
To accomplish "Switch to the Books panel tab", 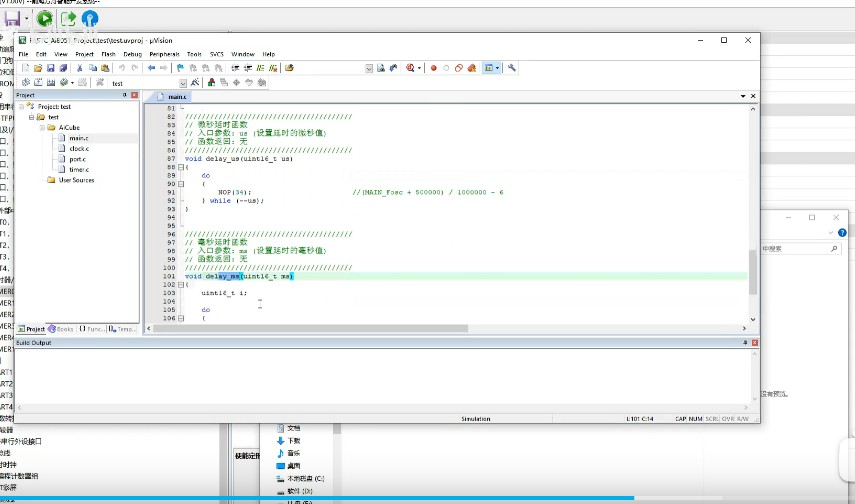I will pos(62,328).
